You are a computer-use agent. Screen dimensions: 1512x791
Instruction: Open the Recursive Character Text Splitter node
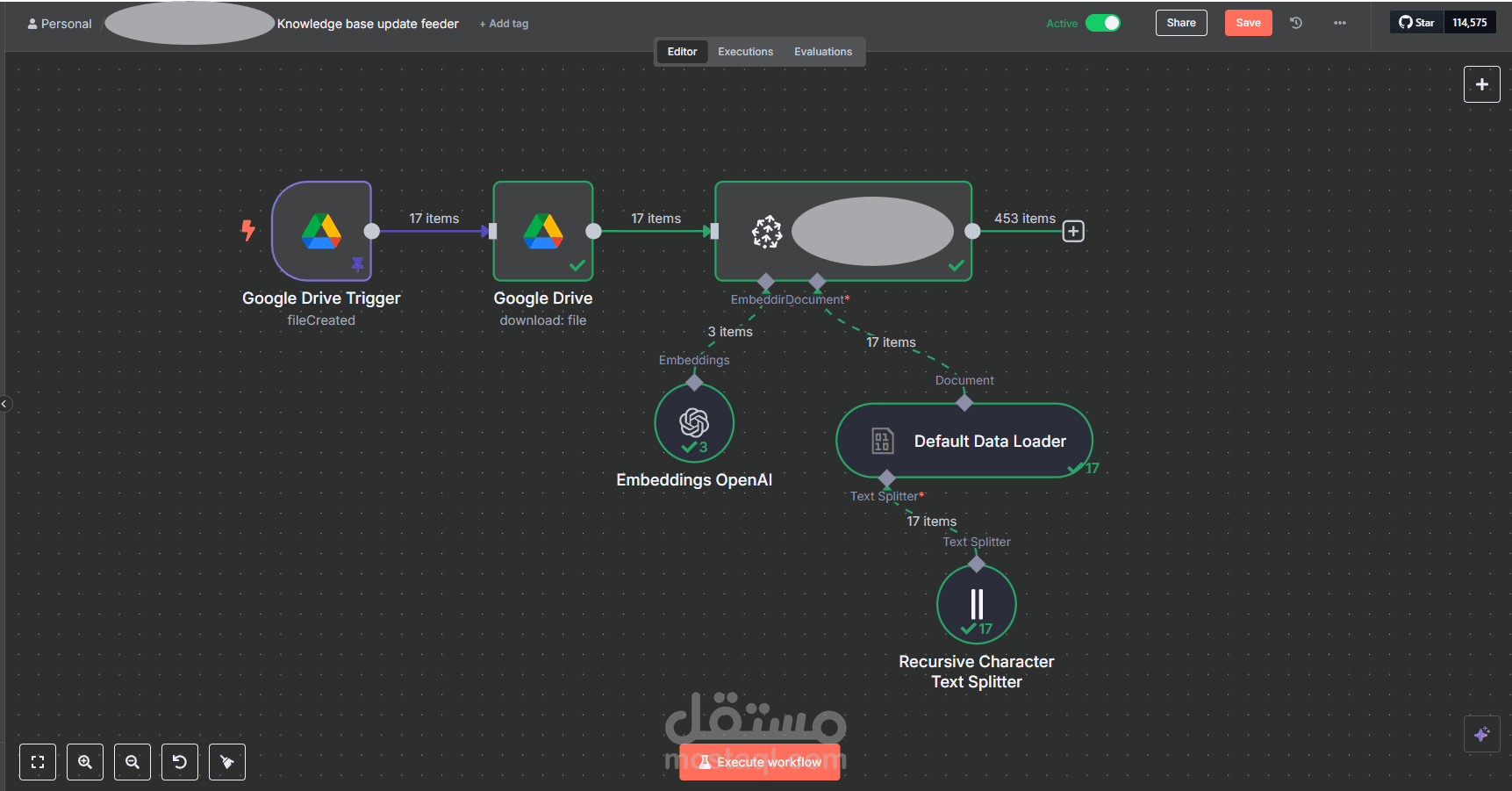click(x=976, y=604)
